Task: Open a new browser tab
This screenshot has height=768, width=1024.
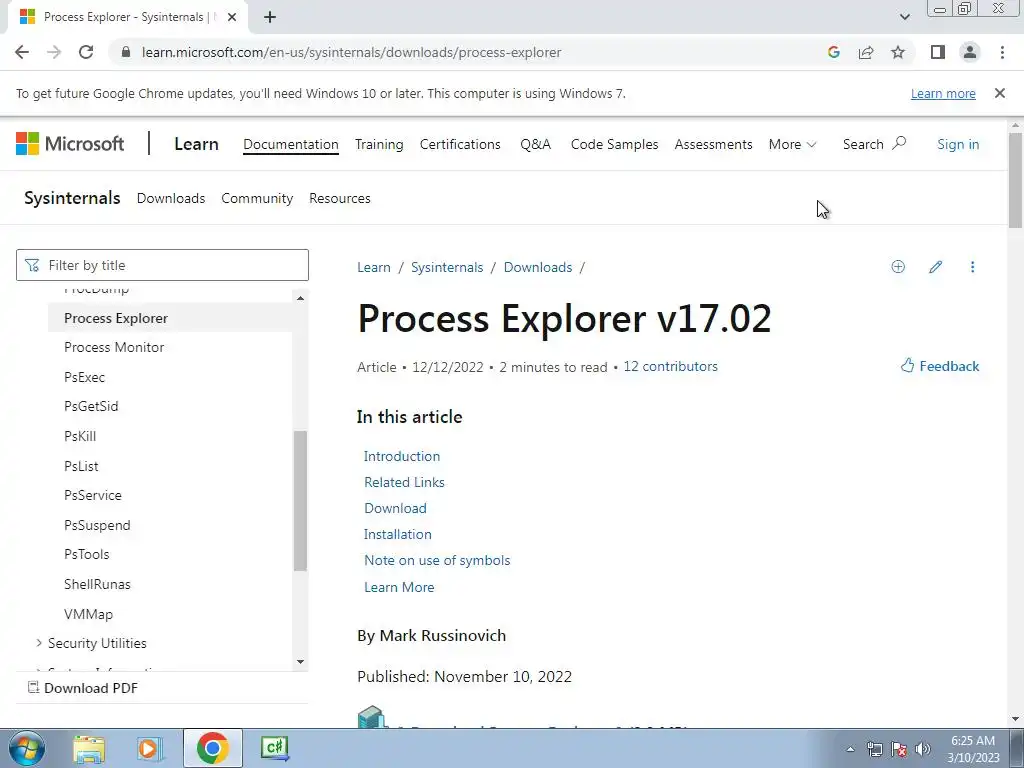Action: (270, 17)
